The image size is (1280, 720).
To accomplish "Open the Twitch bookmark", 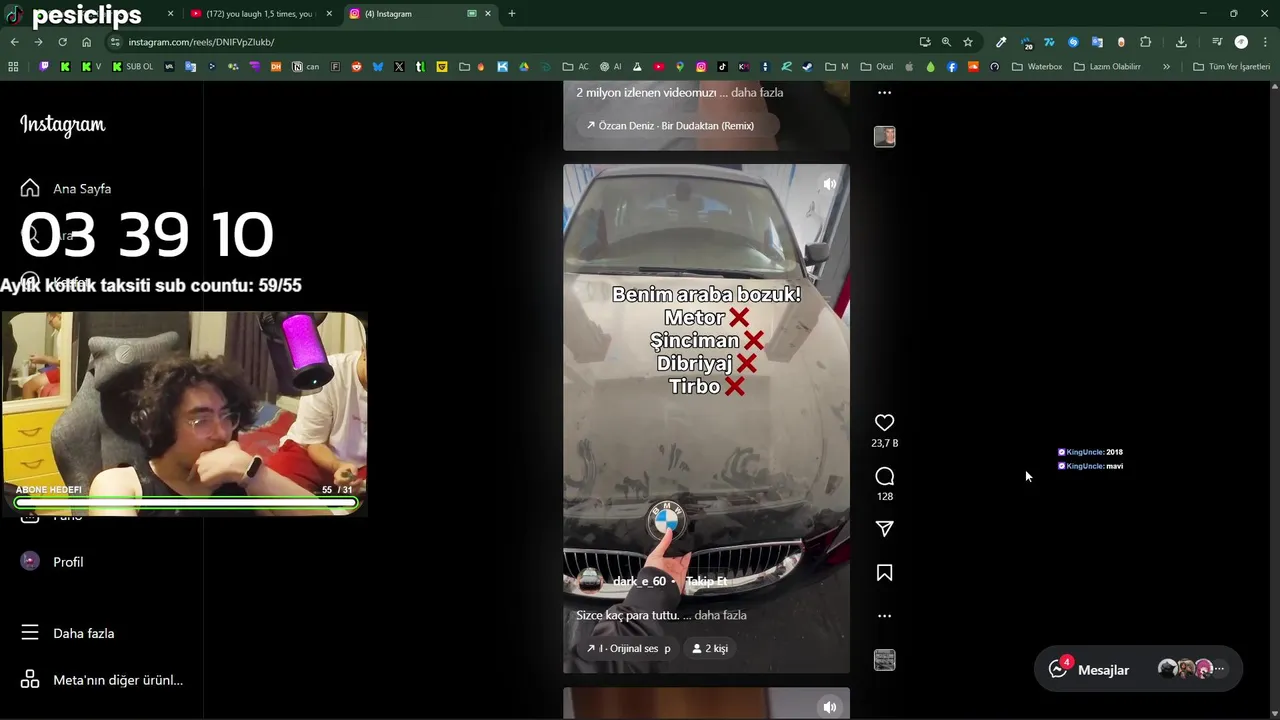I will click(x=44, y=67).
